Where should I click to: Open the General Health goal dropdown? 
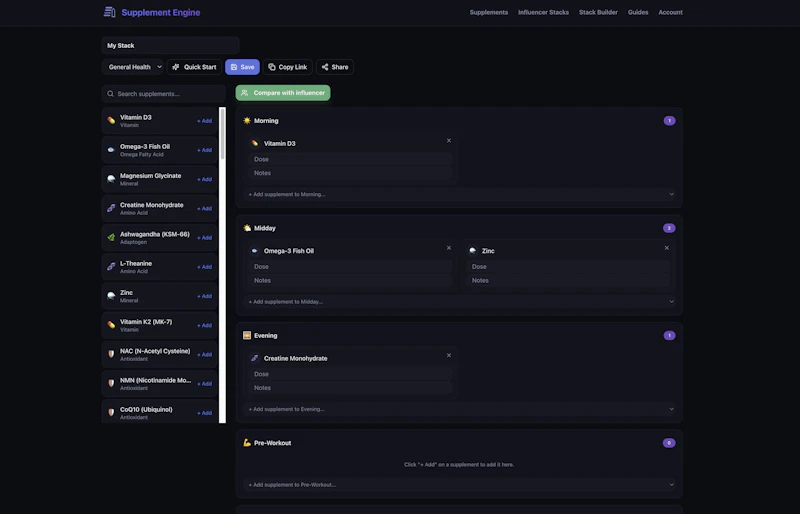click(x=133, y=67)
